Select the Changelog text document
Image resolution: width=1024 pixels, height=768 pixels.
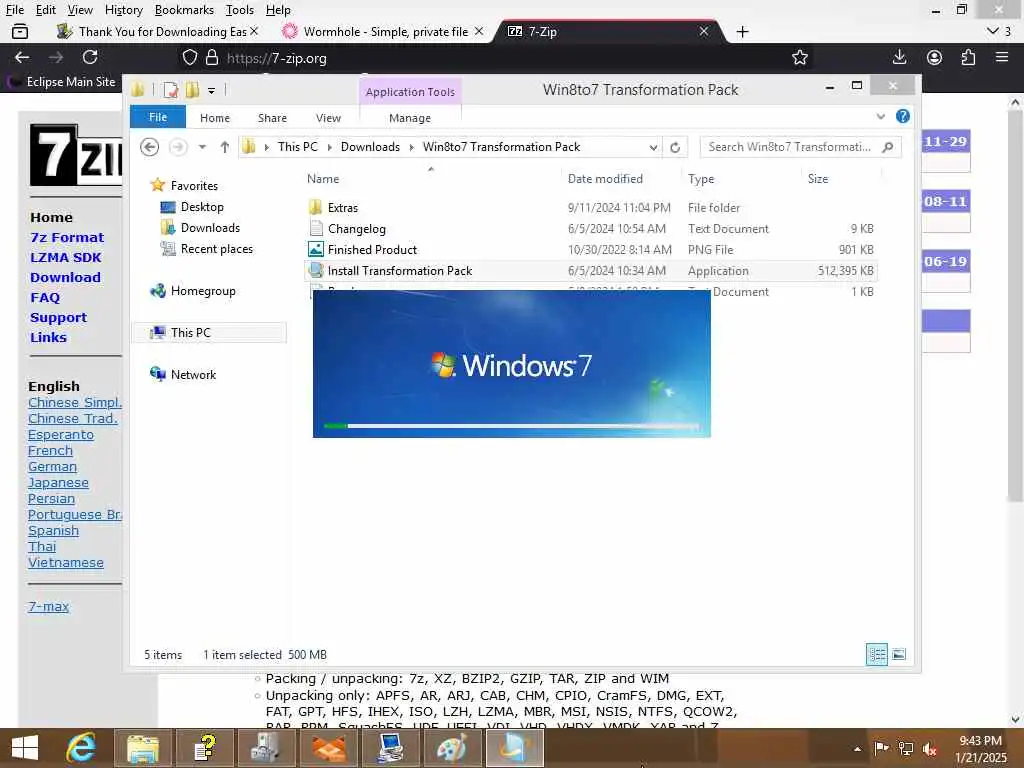click(x=357, y=229)
